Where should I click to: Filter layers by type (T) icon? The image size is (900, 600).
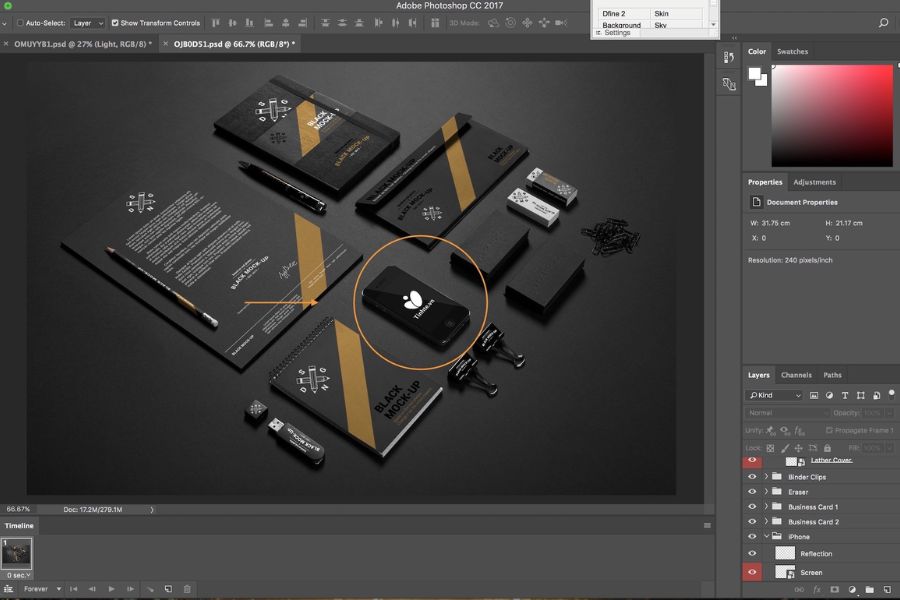(845, 395)
